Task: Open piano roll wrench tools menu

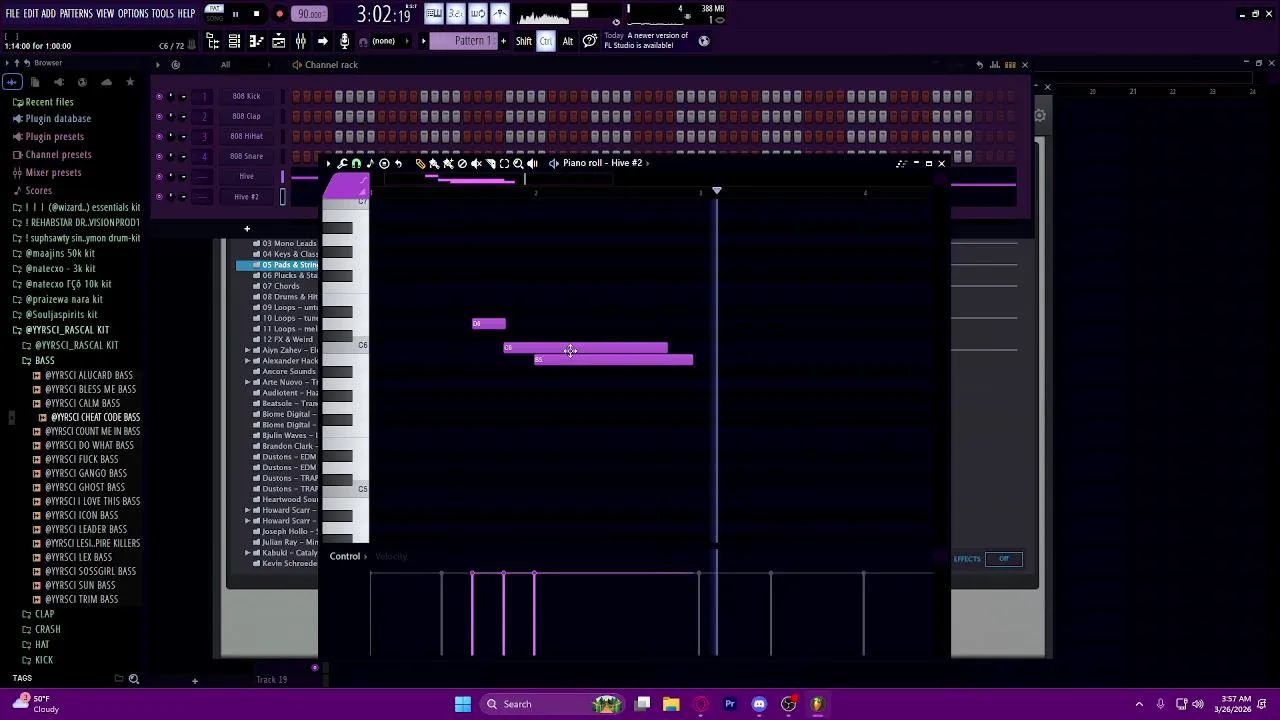Action: click(342, 163)
